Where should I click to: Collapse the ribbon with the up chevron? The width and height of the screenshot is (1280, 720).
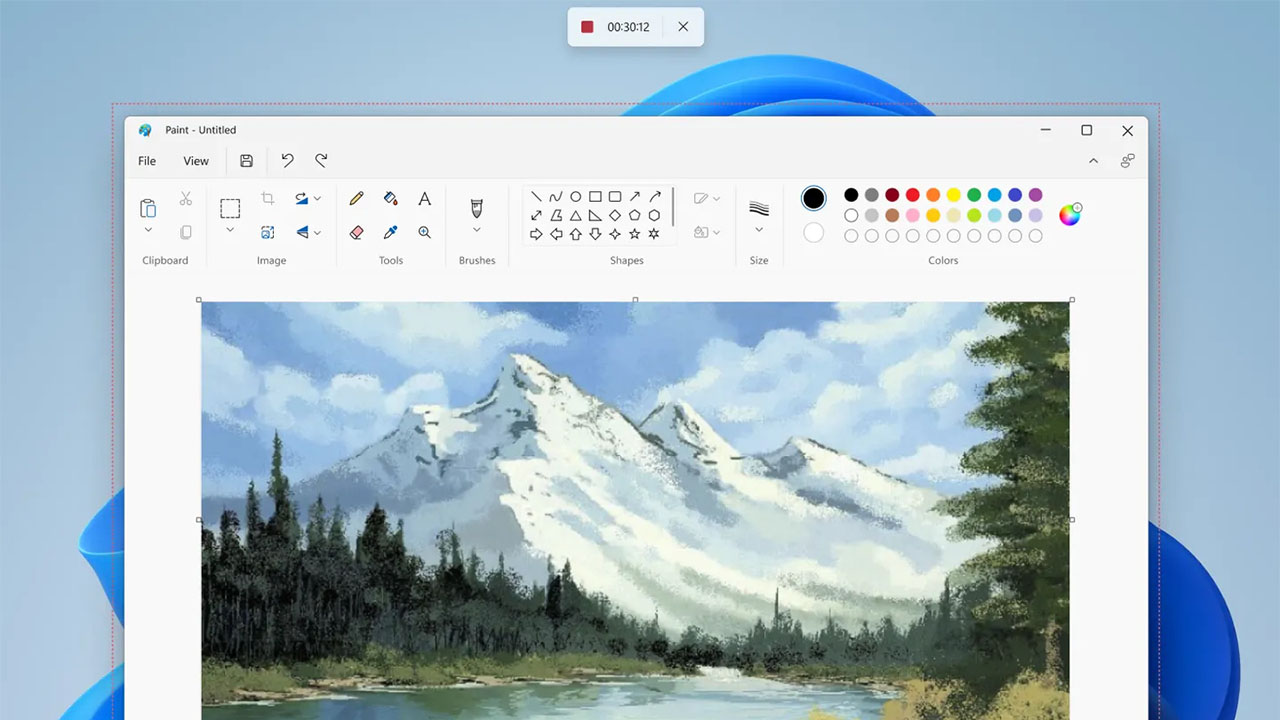(x=1093, y=160)
